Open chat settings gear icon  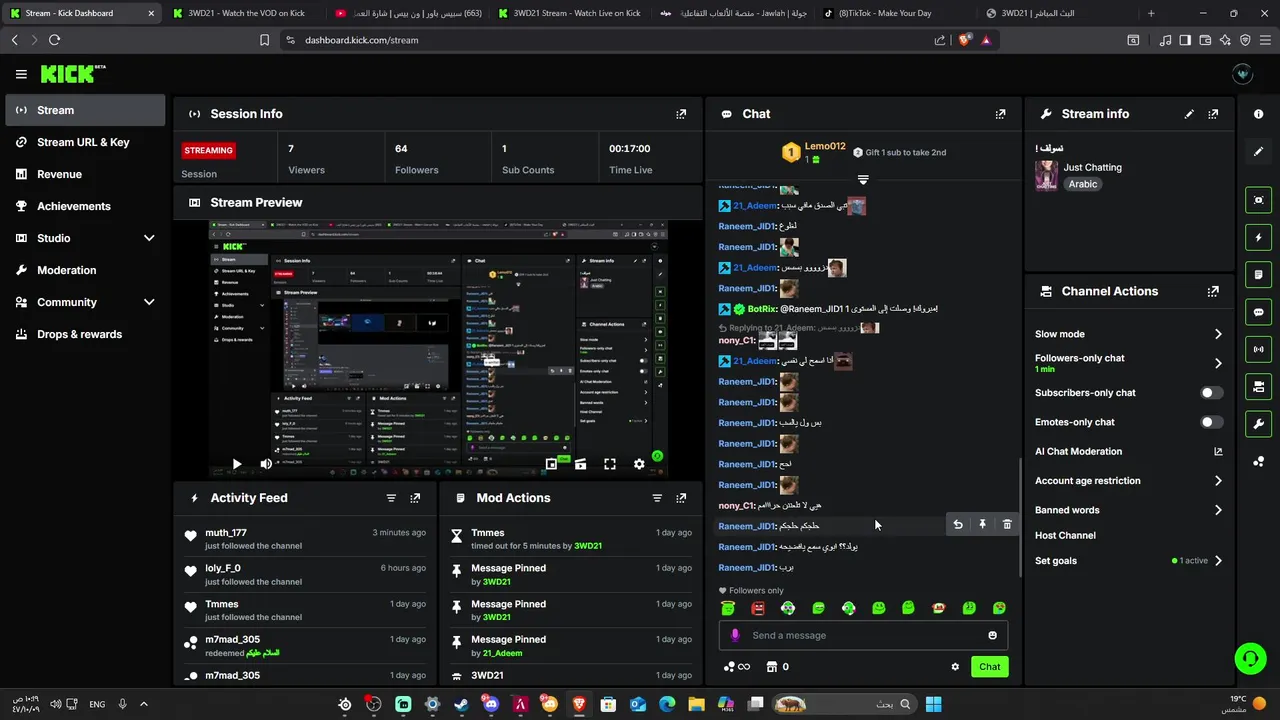pos(955,667)
